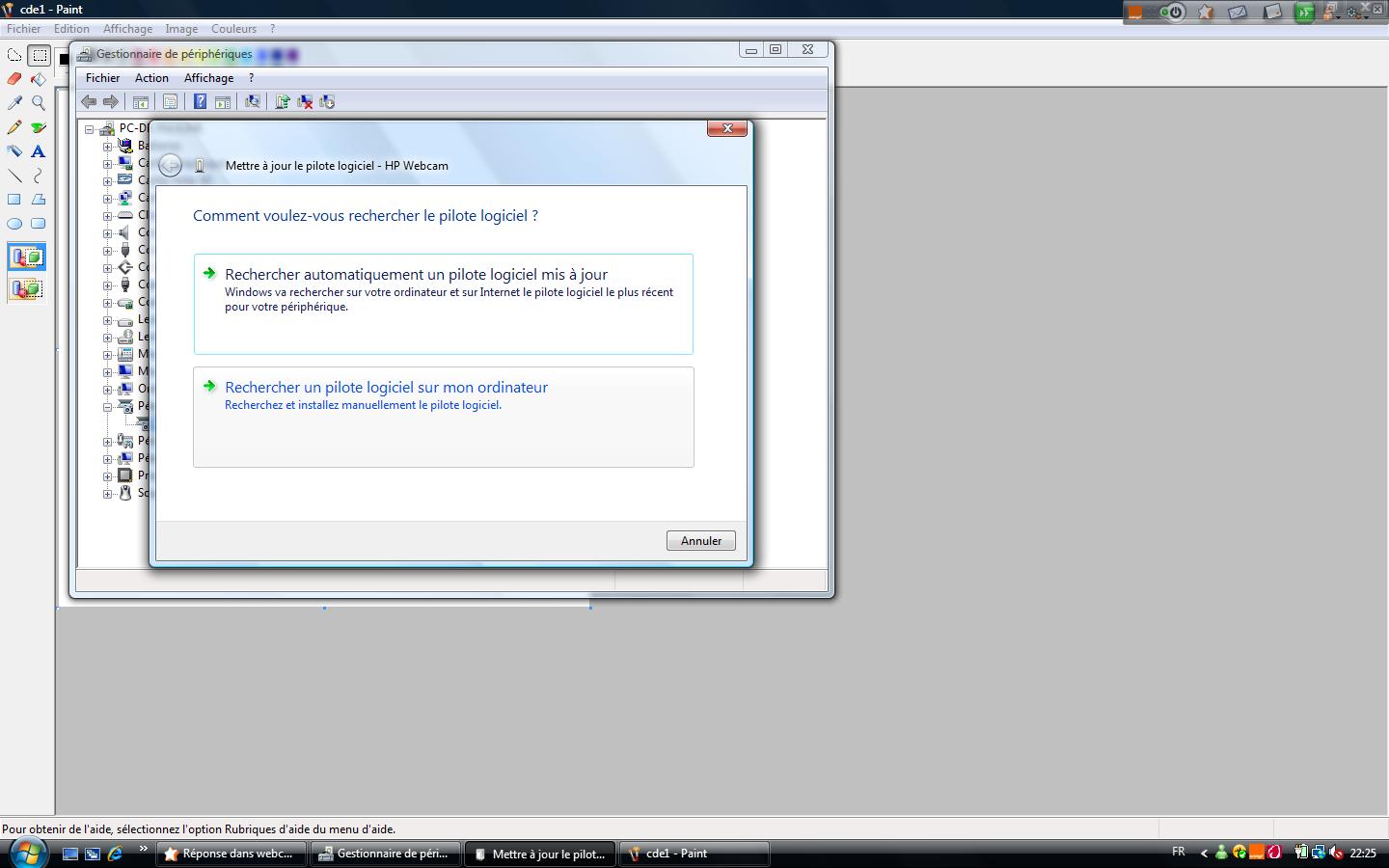Open the Couleurs menu

pyautogui.click(x=233, y=29)
